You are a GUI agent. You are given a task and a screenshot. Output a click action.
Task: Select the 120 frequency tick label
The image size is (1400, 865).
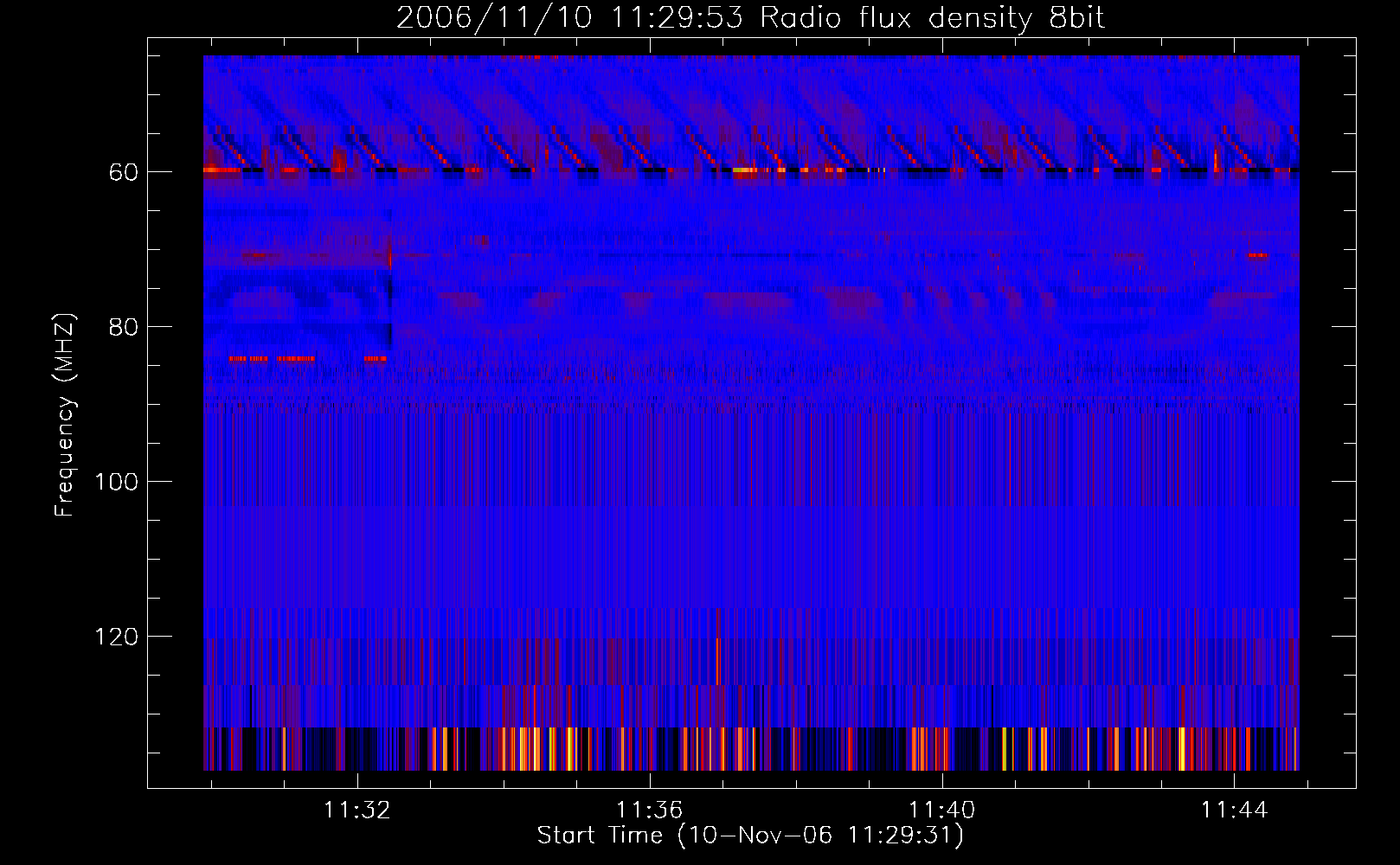117,638
